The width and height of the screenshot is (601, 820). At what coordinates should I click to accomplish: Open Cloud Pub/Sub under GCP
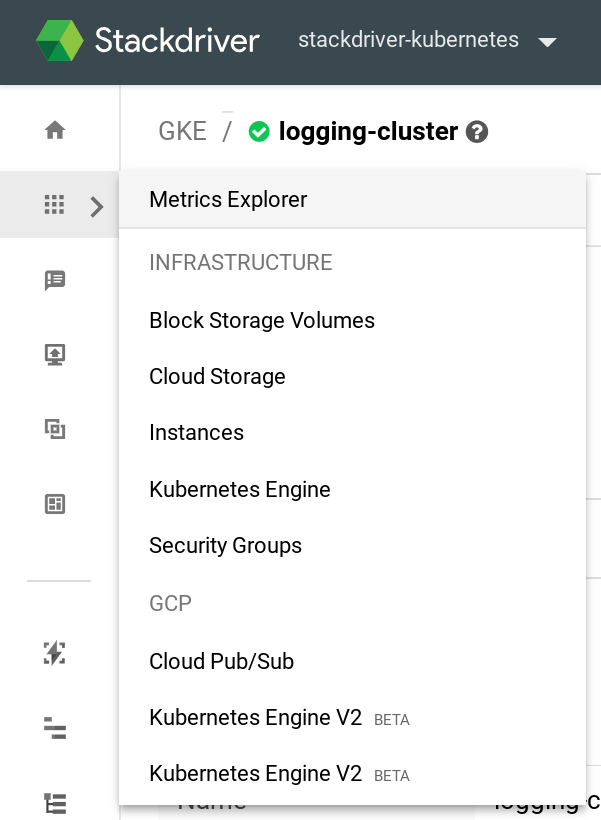[x=221, y=662]
